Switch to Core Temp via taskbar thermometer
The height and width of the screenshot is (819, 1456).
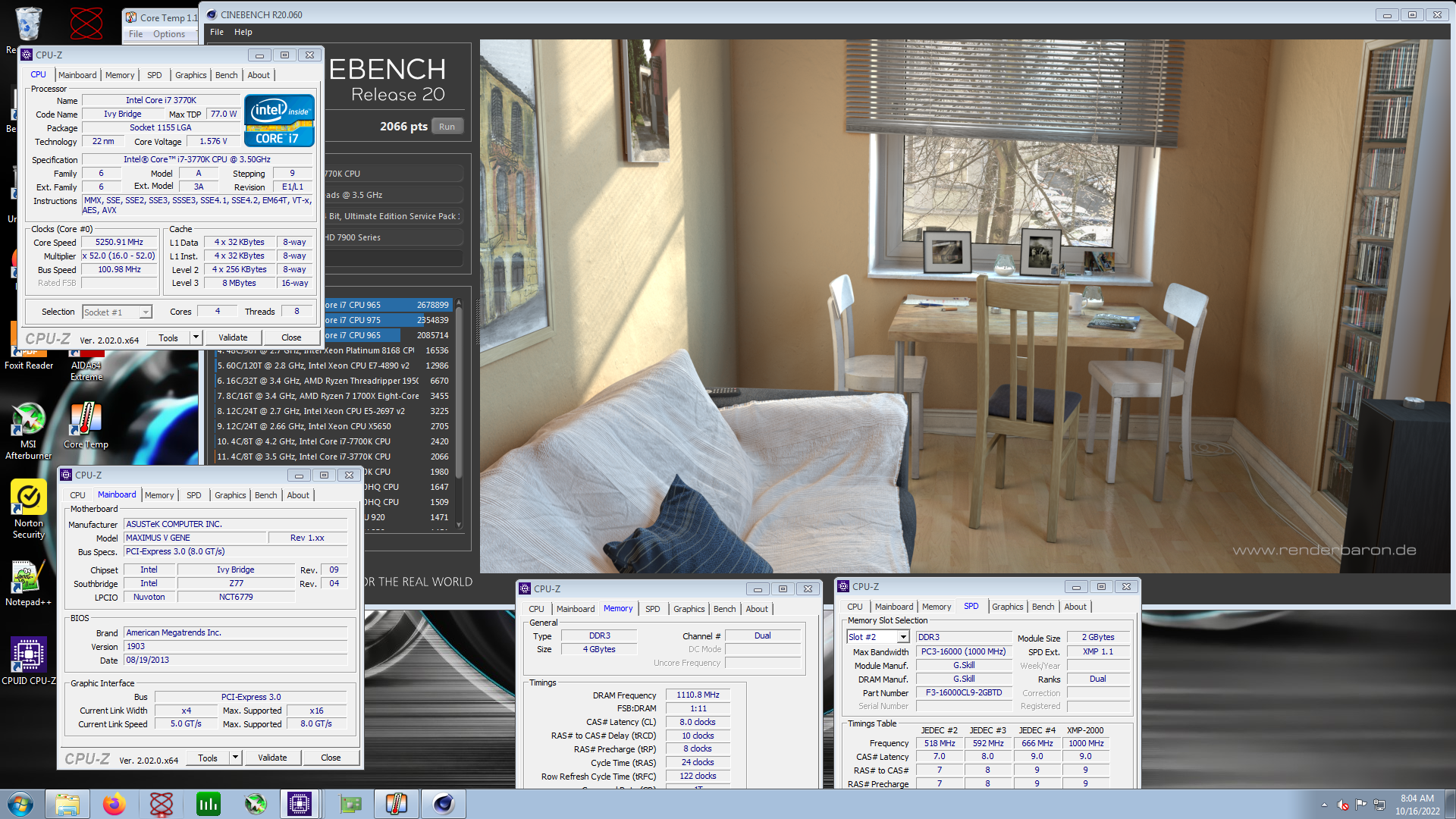click(397, 804)
